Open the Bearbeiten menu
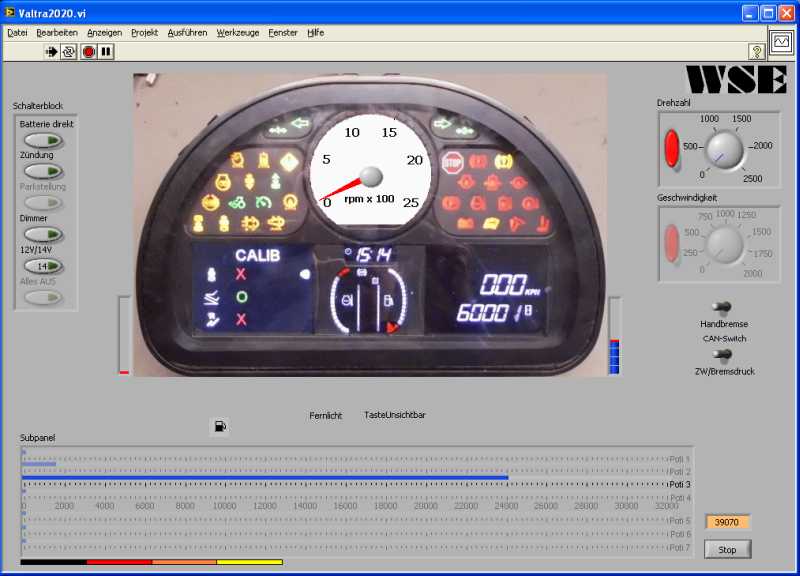 (x=57, y=33)
